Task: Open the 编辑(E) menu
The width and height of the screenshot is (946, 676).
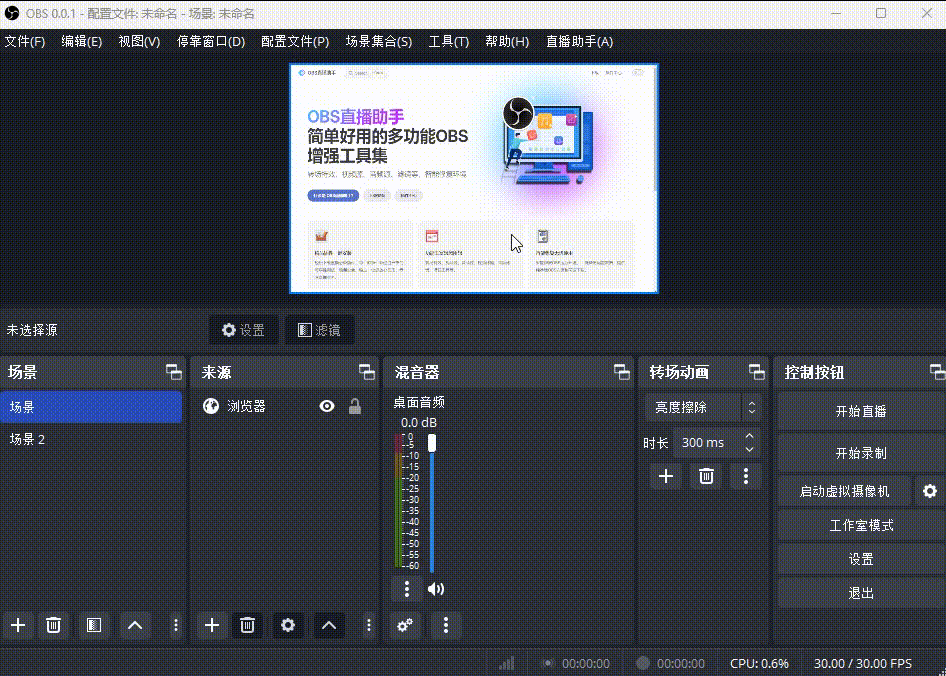Action: coord(81,42)
